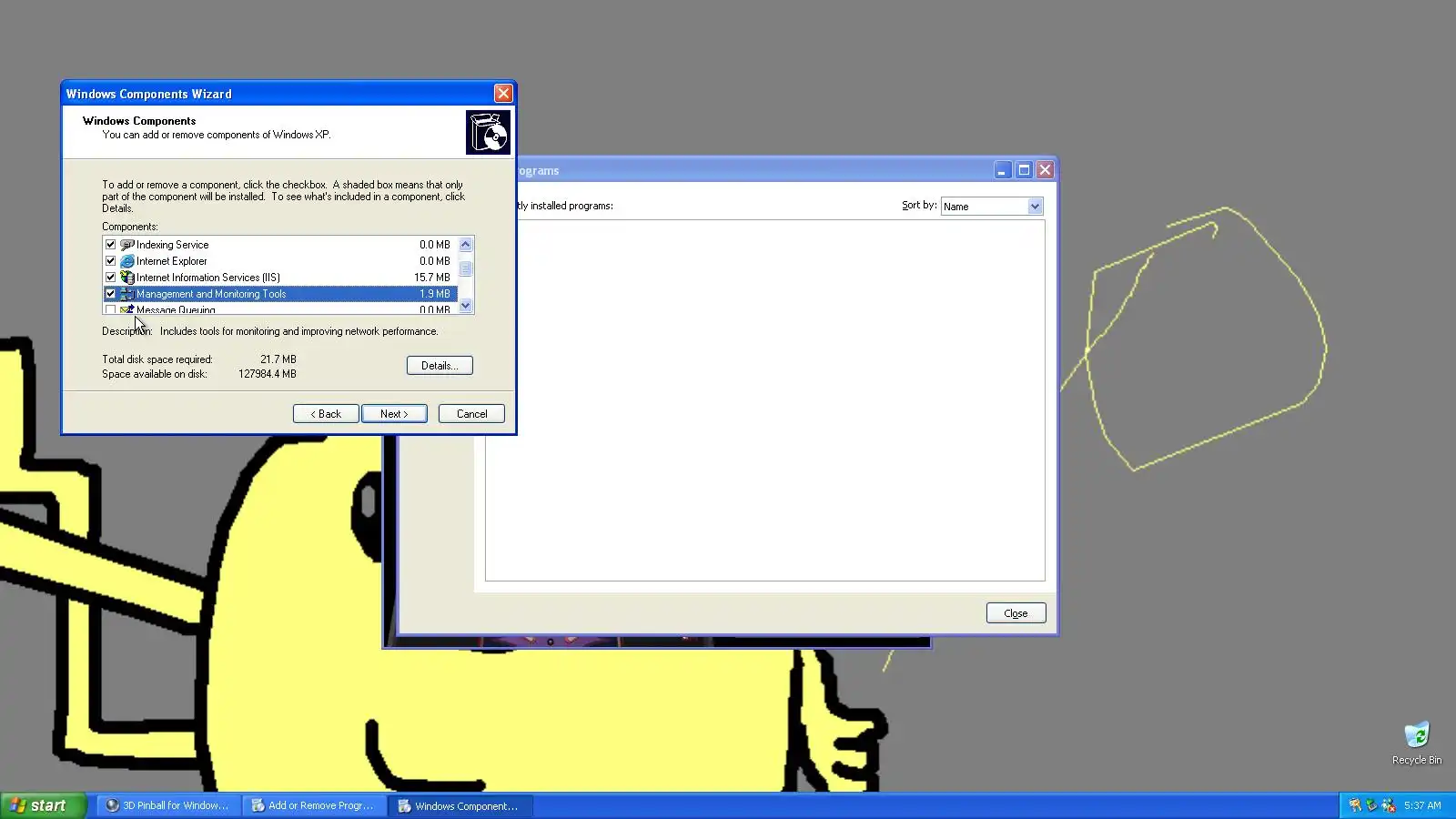Toggle the Management and Monitoring Tools checkbox
Screen dimensions: 1456x819
coord(111,294)
